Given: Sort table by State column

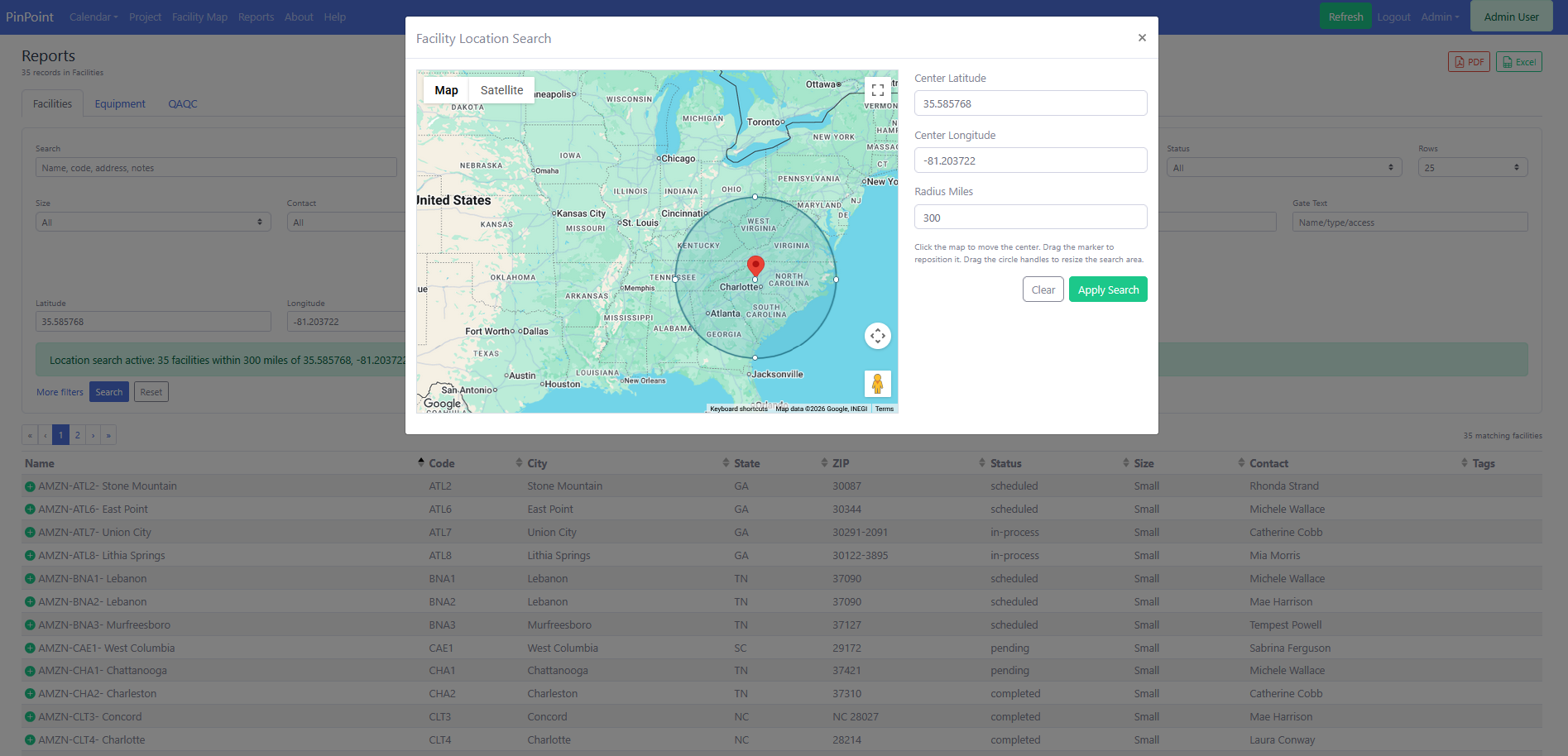Looking at the screenshot, I should click(x=746, y=463).
